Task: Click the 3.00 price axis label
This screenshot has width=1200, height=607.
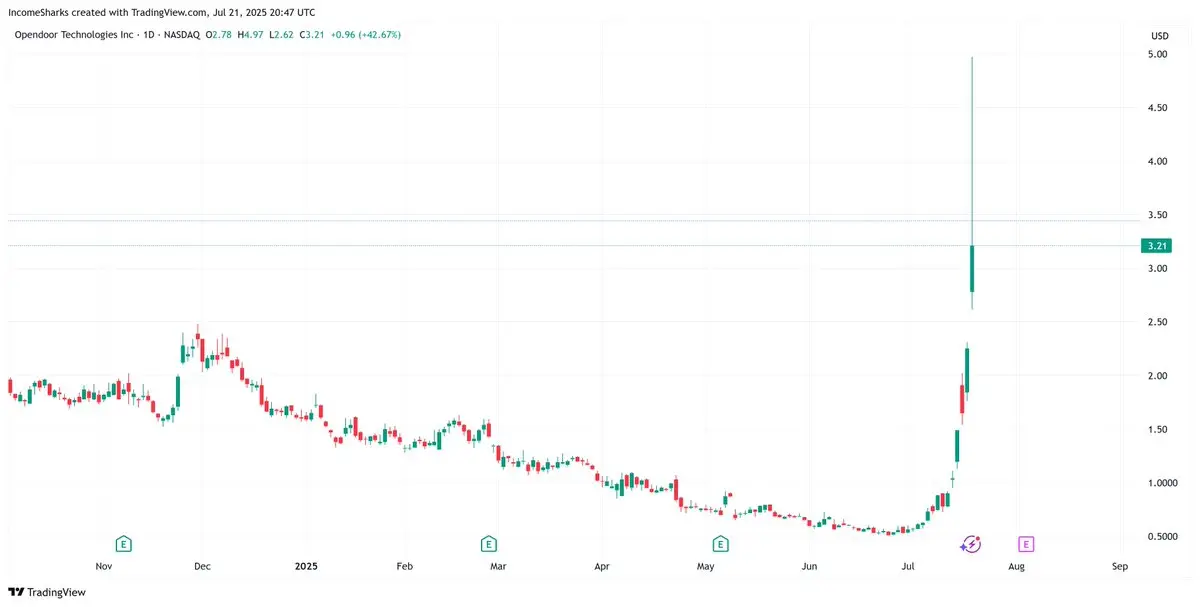Action: tap(1159, 269)
